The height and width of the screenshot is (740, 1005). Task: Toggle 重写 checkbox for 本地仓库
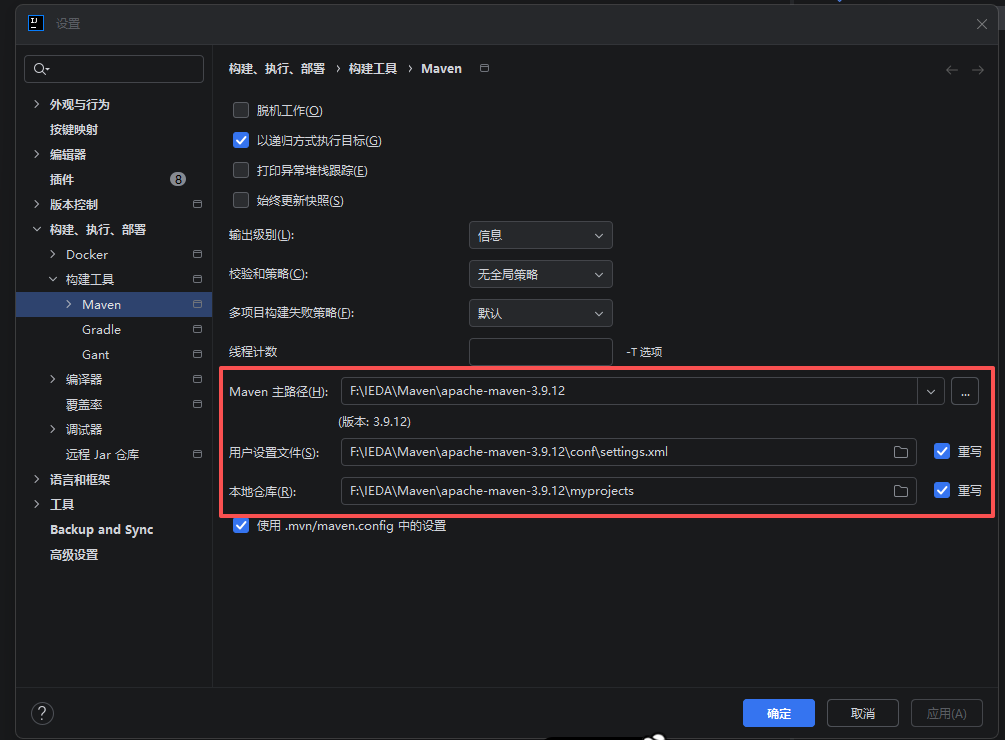point(942,491)
